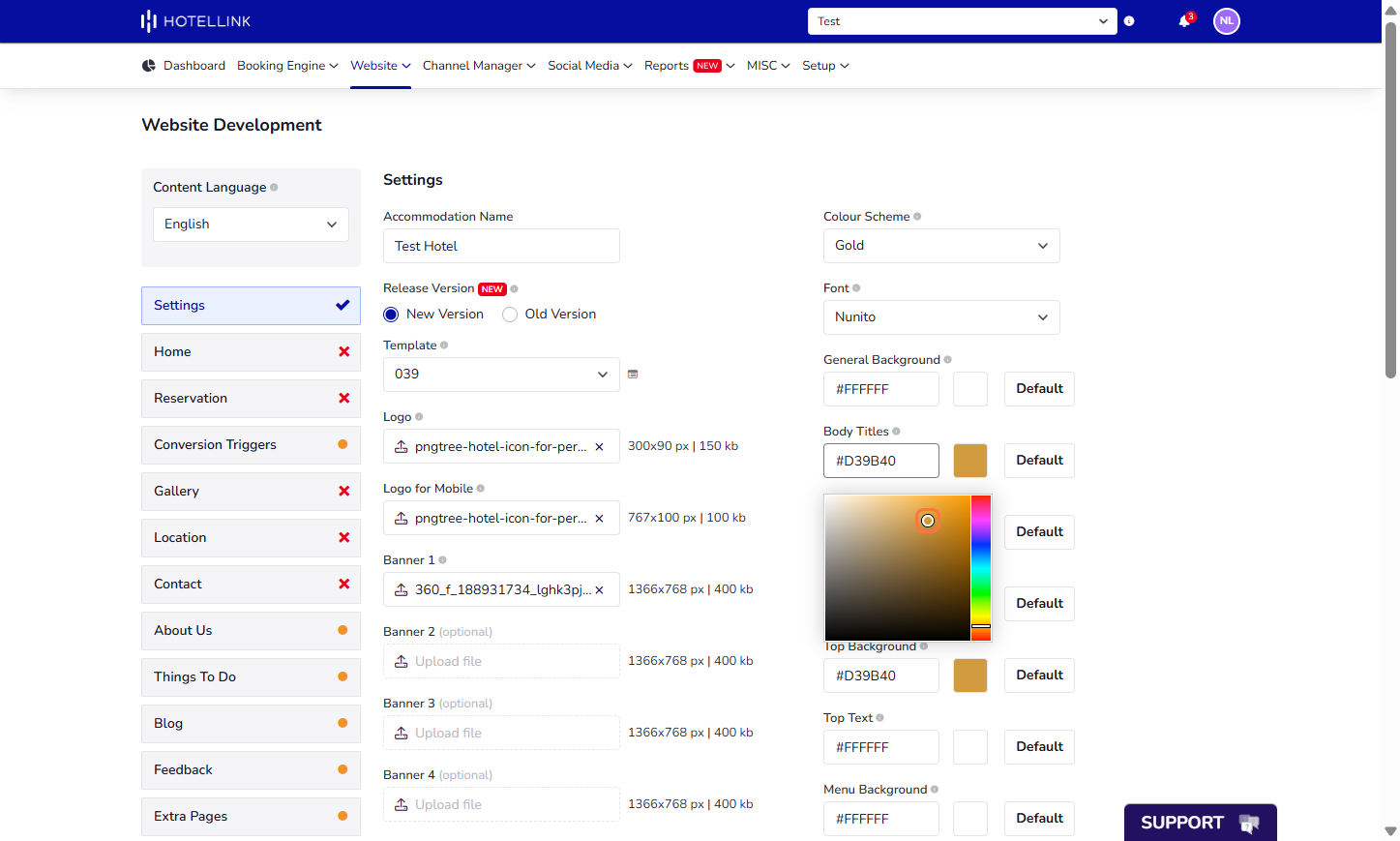This screenshot has width=1400, height=841.
Task: Remove the Banner 1 uploaded file
Action: pos(599,590)
